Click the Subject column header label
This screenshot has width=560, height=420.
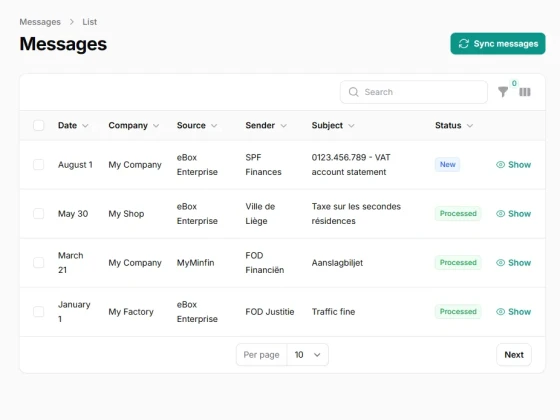(x=327, y=125)
